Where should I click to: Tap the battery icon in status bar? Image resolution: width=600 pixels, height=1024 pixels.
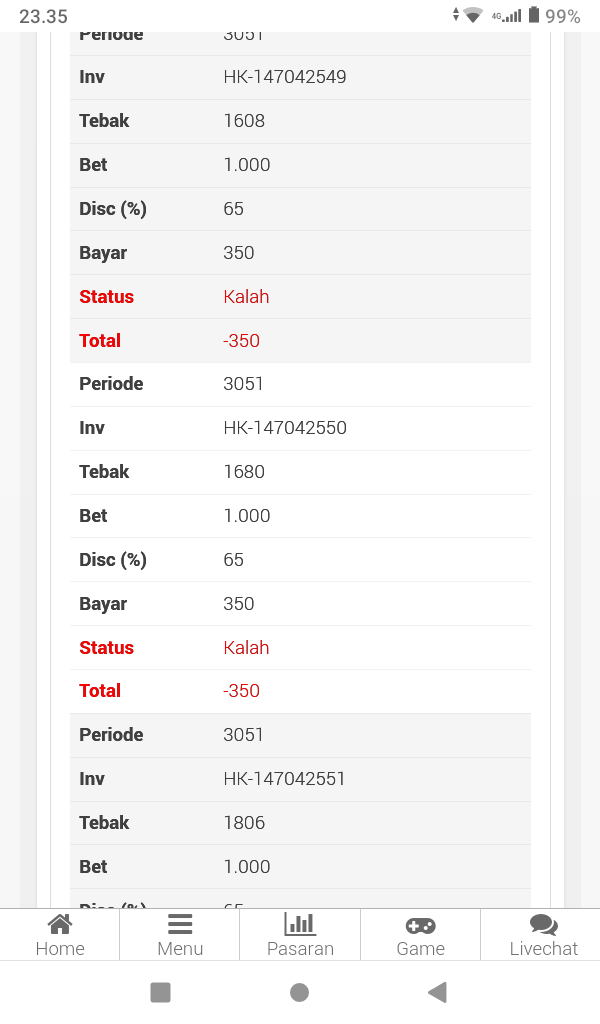534,15
